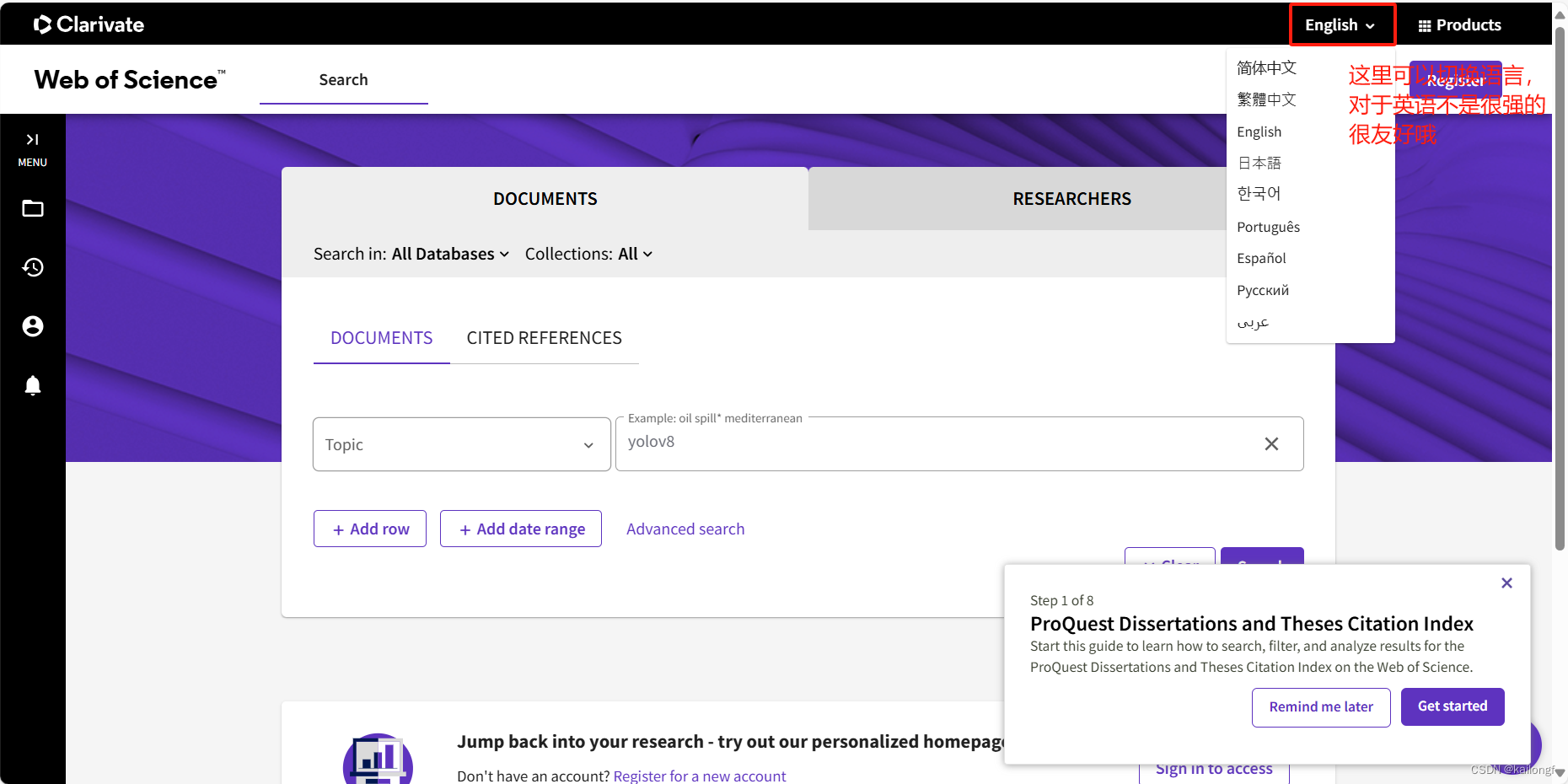The width and height of the screenshot is (1568, 784).
Task: Click the page vertical scrollbar
Action: (x=1560, y=287)
